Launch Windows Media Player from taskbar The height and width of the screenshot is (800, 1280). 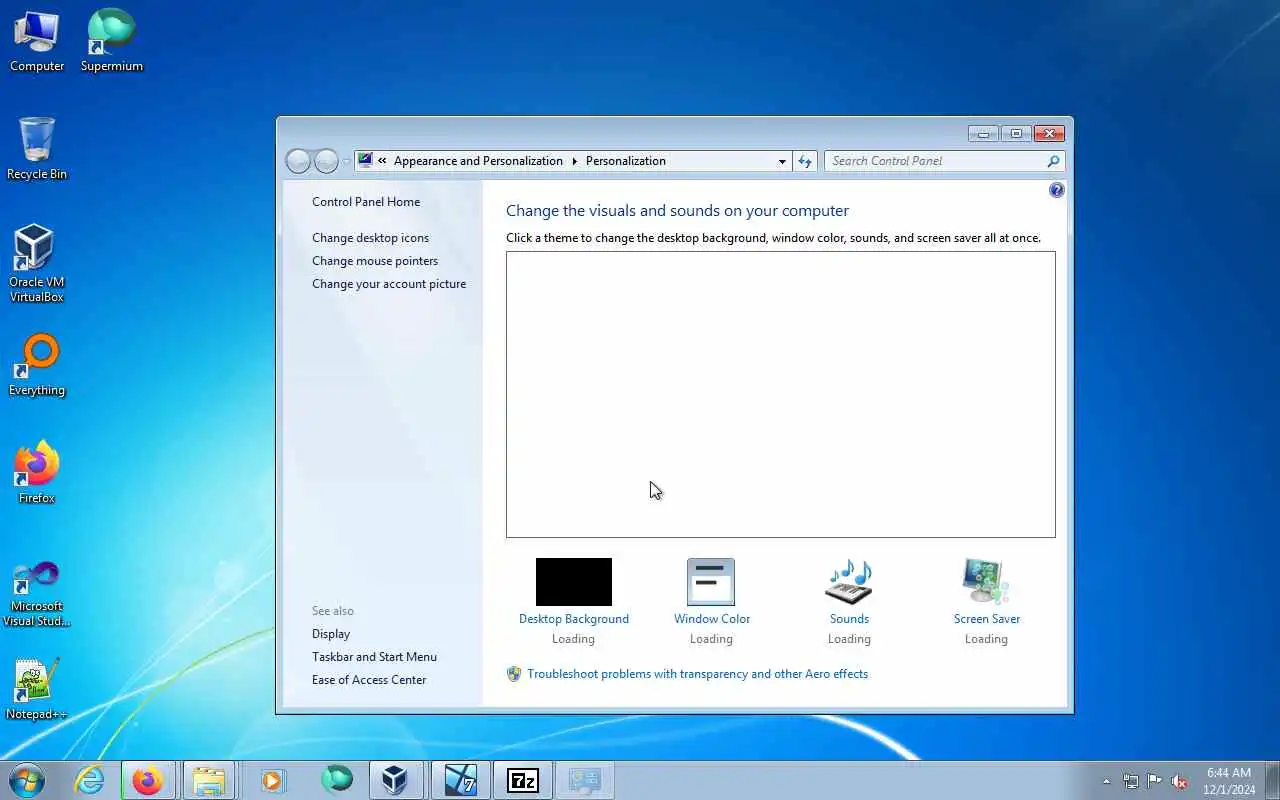click(x=272, y=780)
